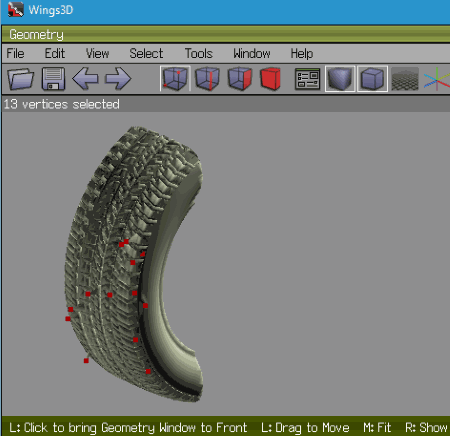Open the Help menu
Screen dimensions: 450x436
coord(302,54)
